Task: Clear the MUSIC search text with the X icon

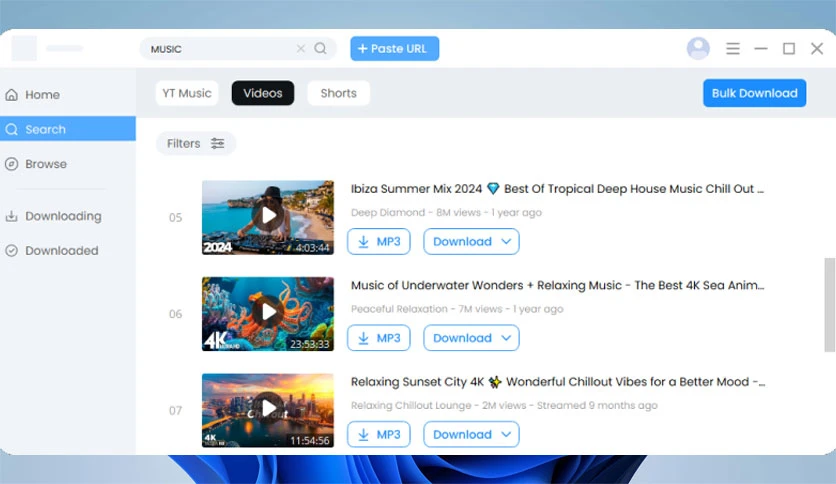Action: click(x=301, y=49)
